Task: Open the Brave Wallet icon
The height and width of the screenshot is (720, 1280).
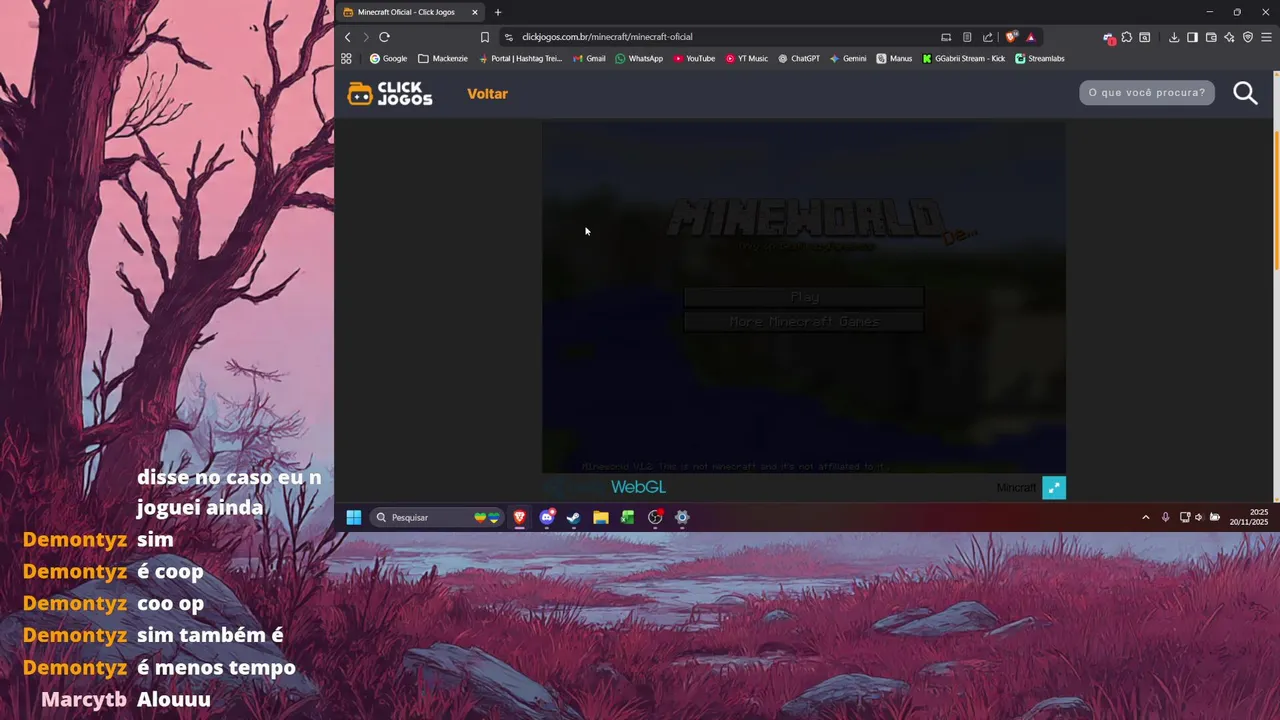Action: (1211, 37)
